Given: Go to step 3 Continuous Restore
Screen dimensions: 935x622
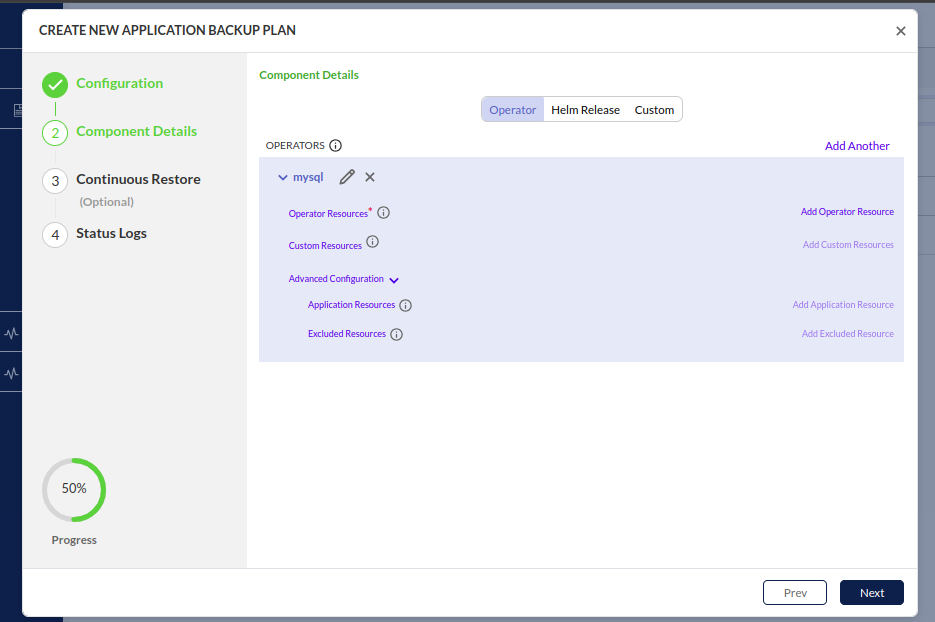Looking at the screenshot, I should (138, 180).
